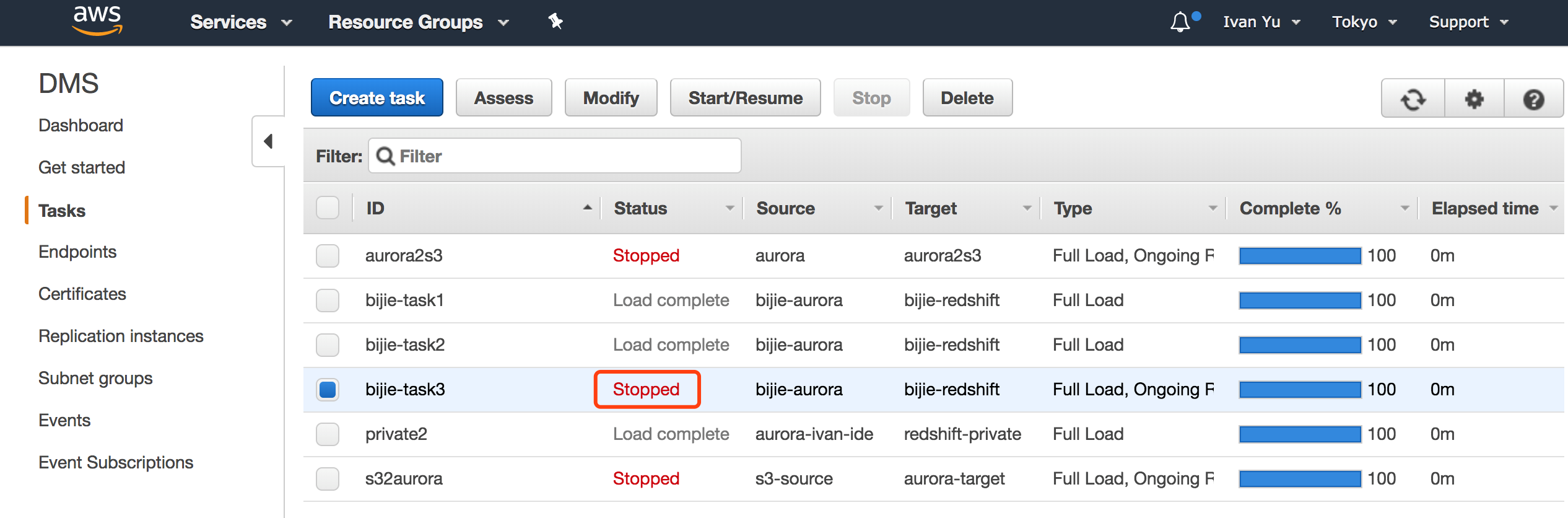Image resolution: width=1568 pixels, height=518 pixels.
Task: Collapse the DMS sidebar panel arrow
Action: (268, 141)
